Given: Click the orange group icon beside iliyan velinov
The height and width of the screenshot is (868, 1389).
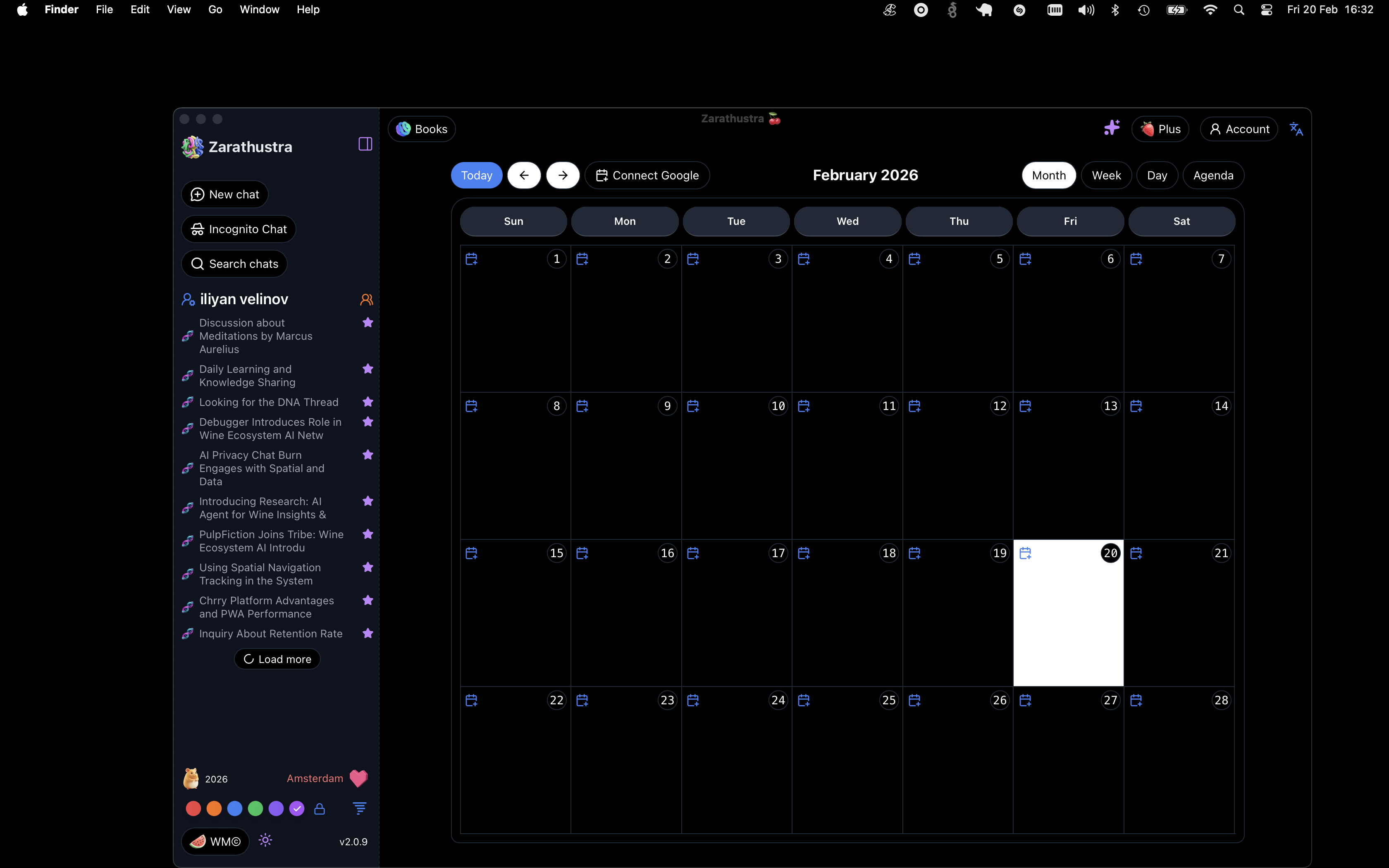Looking at the screenshot, I should [x=366, y=300].
